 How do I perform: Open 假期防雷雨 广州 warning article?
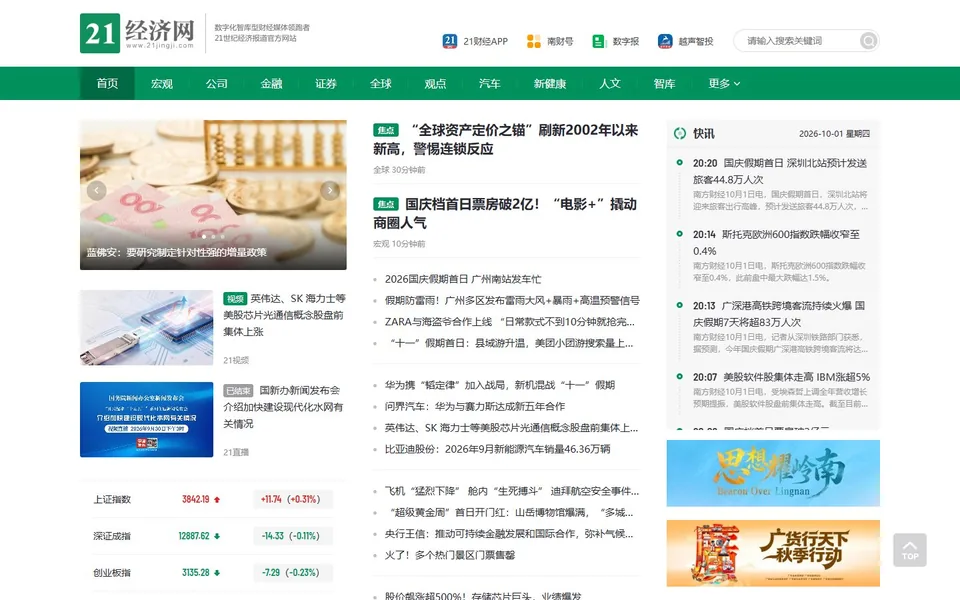512,301
